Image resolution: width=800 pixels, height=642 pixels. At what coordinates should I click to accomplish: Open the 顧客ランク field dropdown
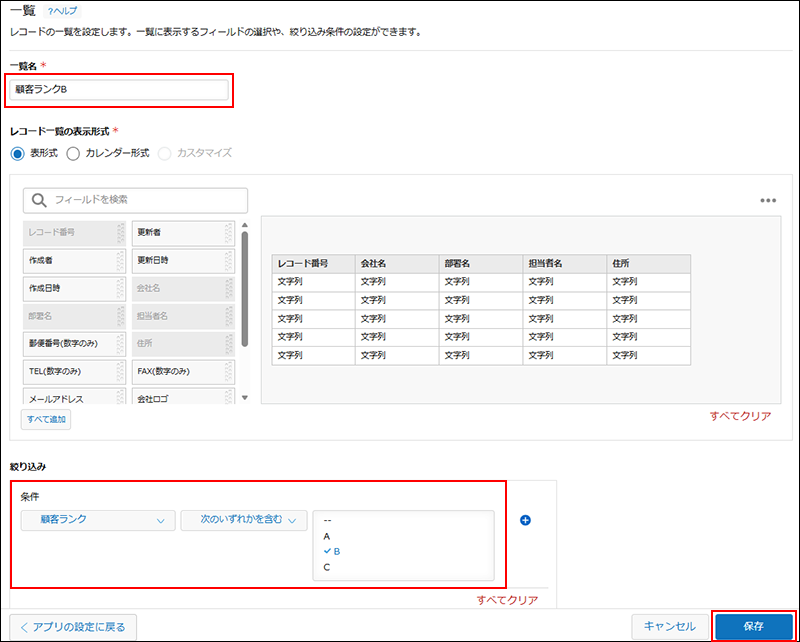point(98,521)
